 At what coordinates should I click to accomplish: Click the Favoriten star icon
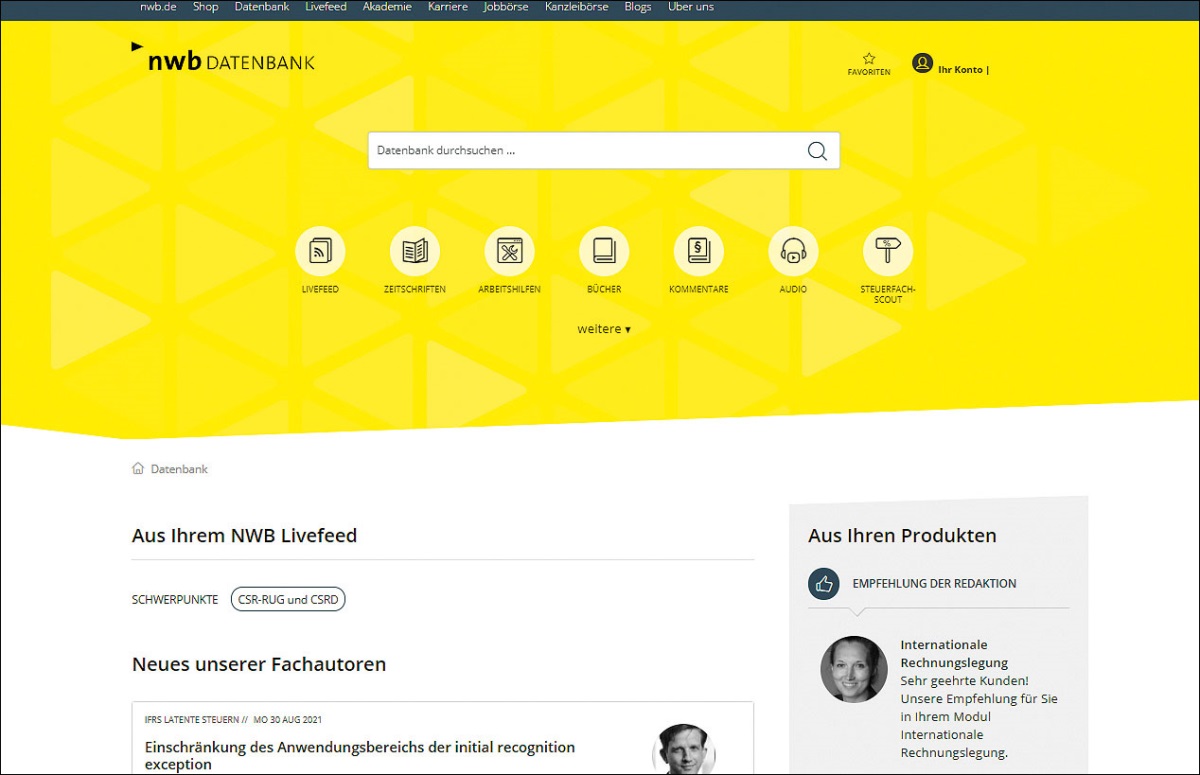(x=869, y=59)
